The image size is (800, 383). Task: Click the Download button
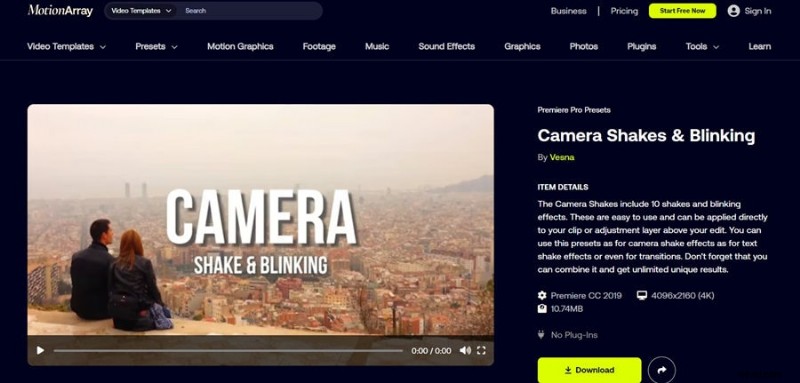tap(589, 370)
